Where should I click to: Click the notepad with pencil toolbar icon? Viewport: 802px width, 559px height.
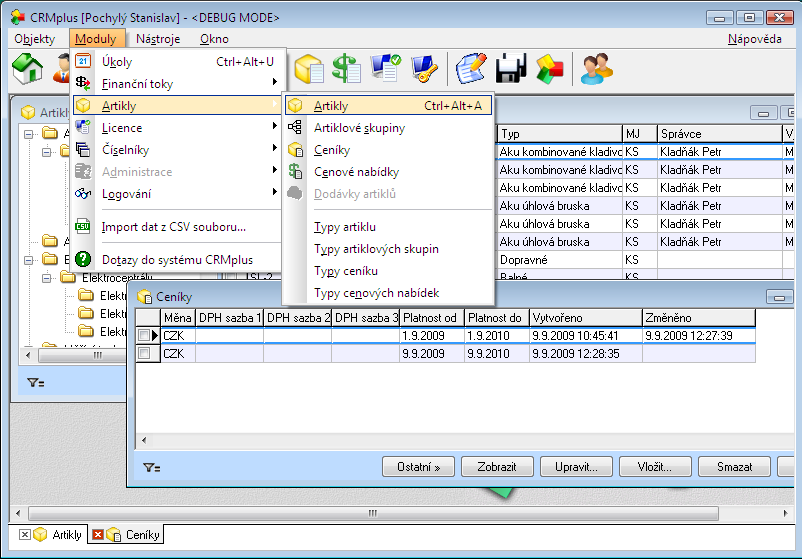coord(471,69)
